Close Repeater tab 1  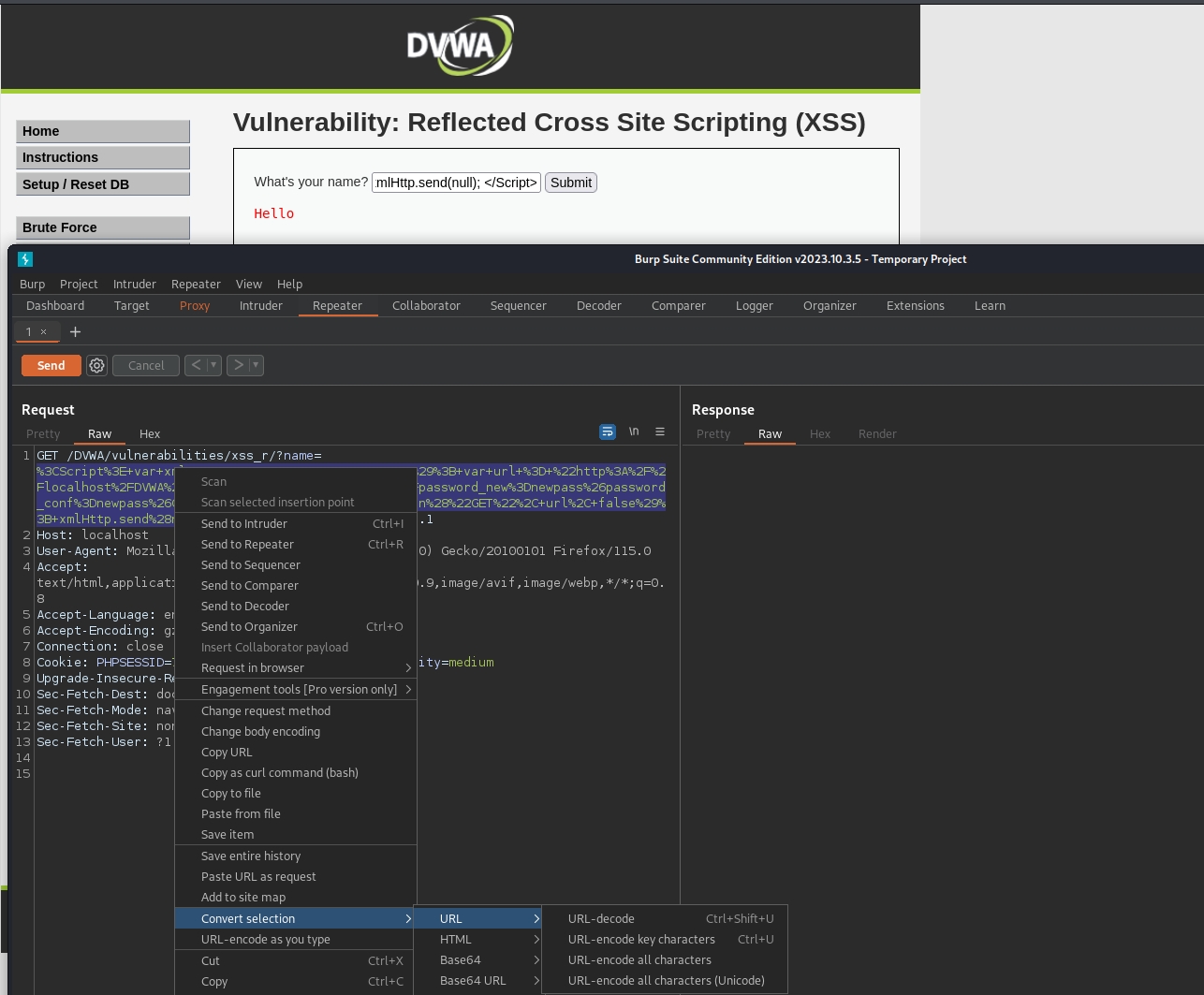click(43, 331)
